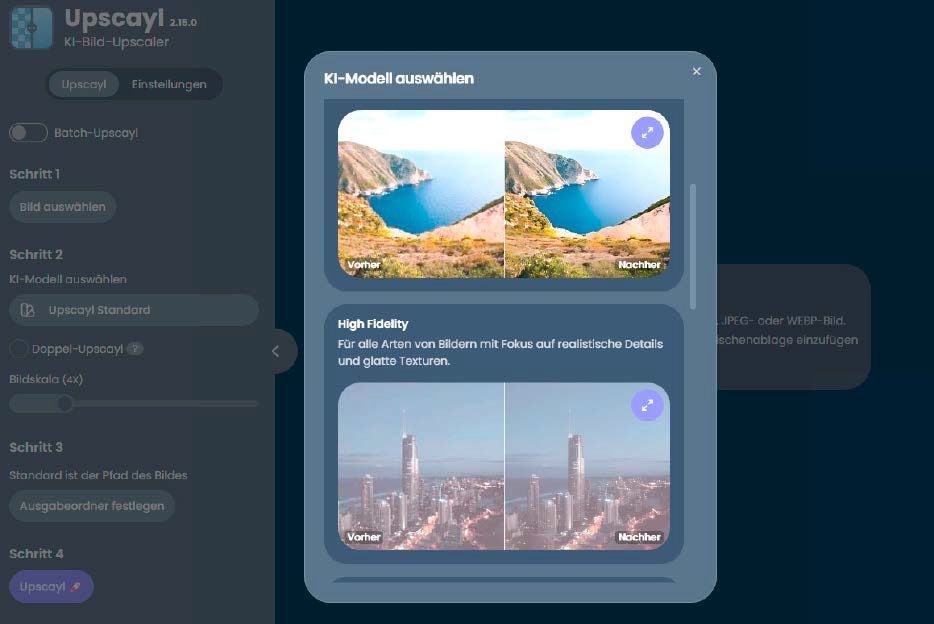
Task: Select the Upscayl tab
Action: tap(84, 84)
